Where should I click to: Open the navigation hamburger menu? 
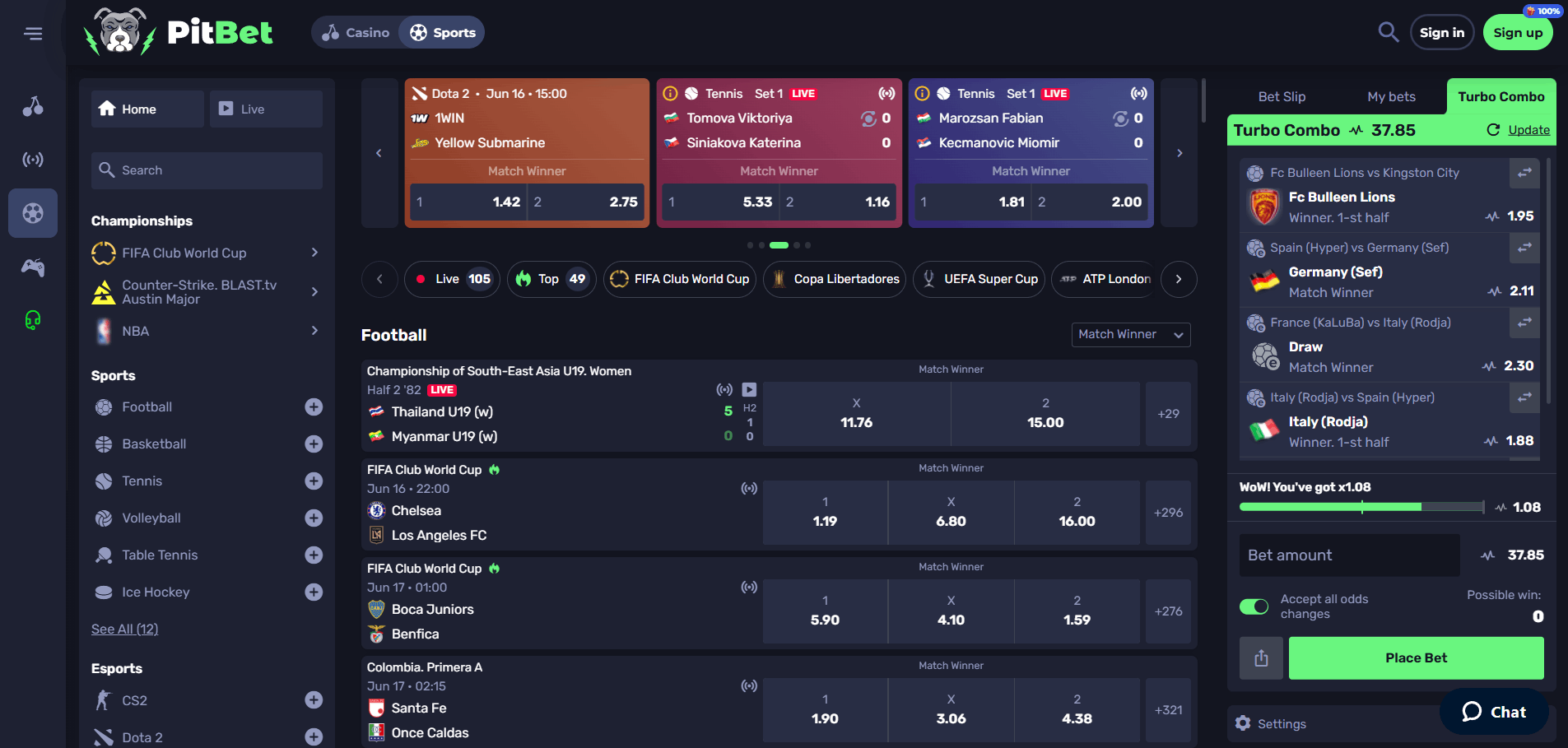pos(34,33)
